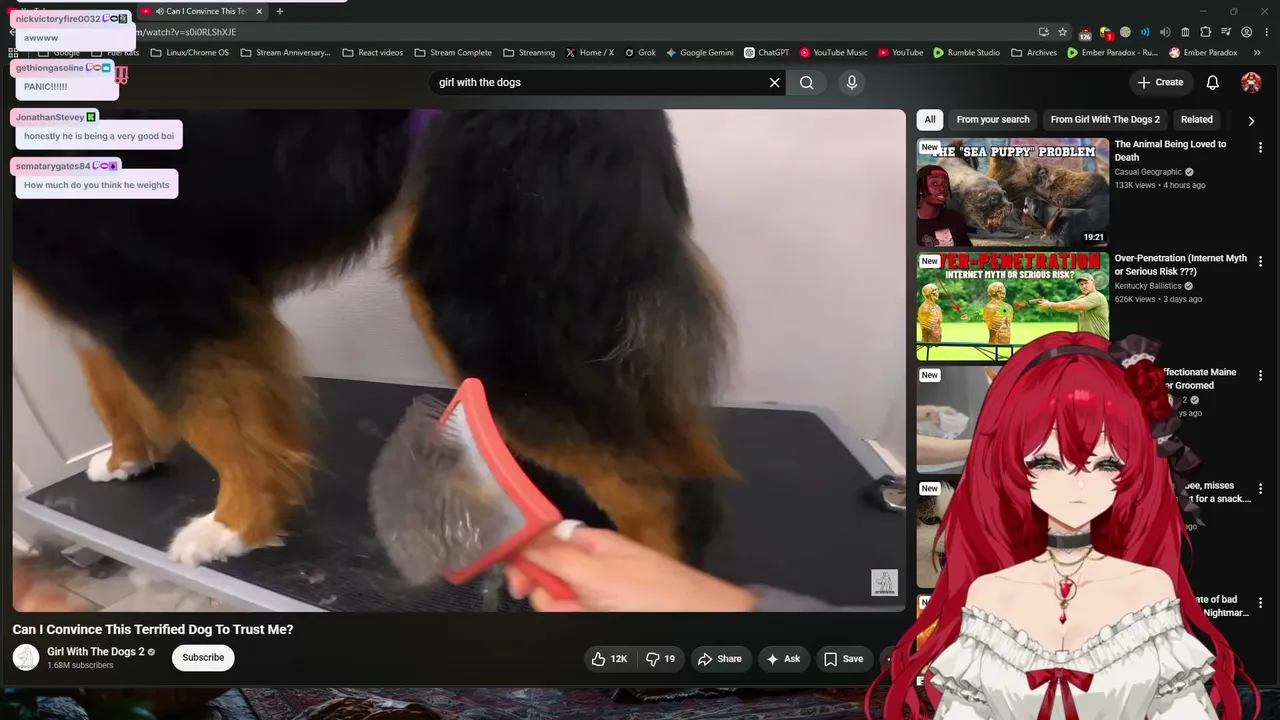Open options for the Over-Penetration video
The width and height of the screenshot is (1280, 720).
(1260, 262)
